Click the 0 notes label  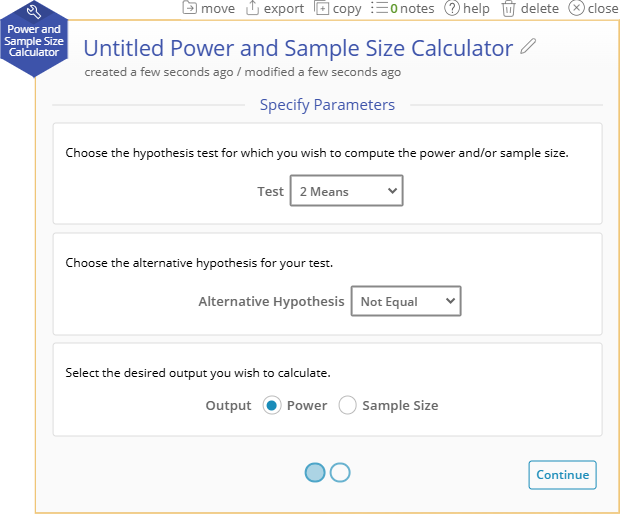coord(412,8)
